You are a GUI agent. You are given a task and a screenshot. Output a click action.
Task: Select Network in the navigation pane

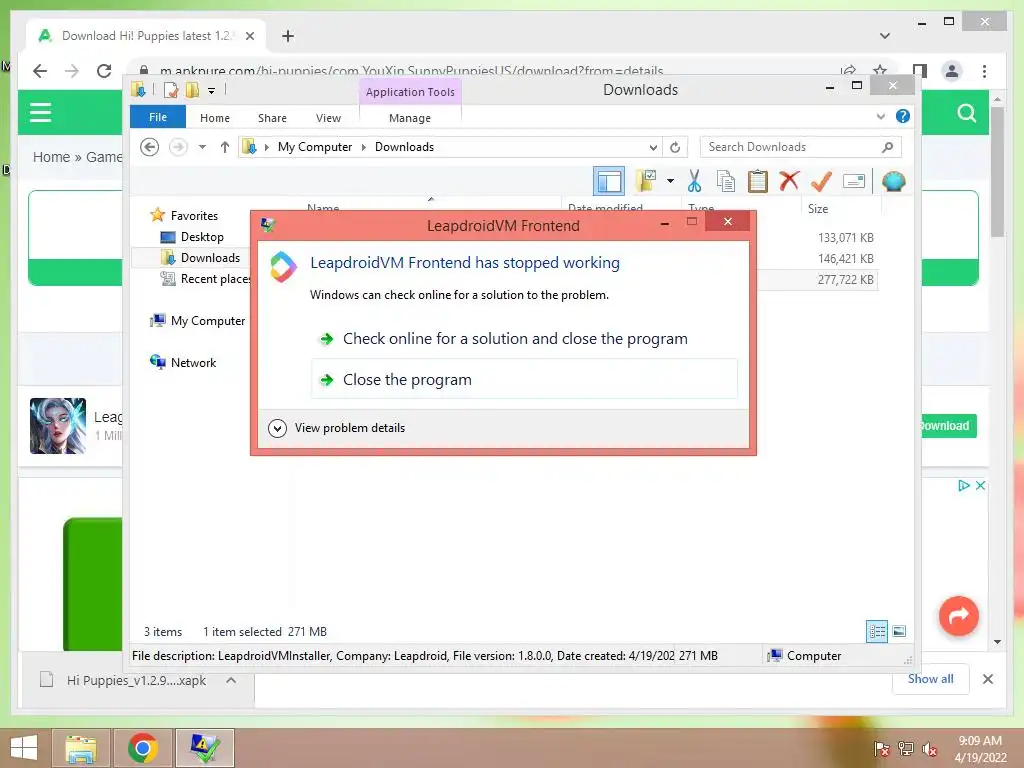coord(193,362)
